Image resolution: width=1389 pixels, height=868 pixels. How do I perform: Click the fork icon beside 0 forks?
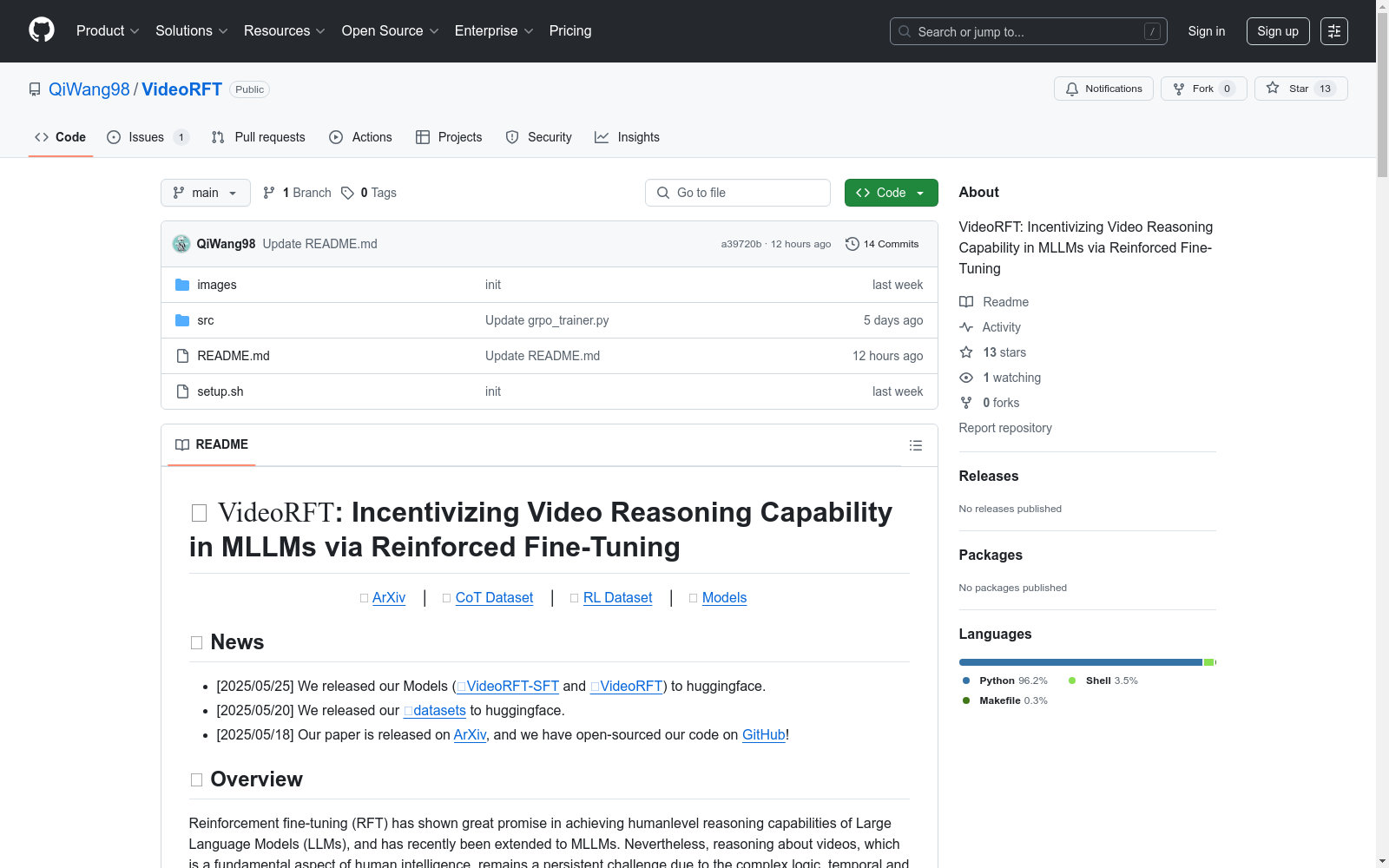(x=966, y=403)
